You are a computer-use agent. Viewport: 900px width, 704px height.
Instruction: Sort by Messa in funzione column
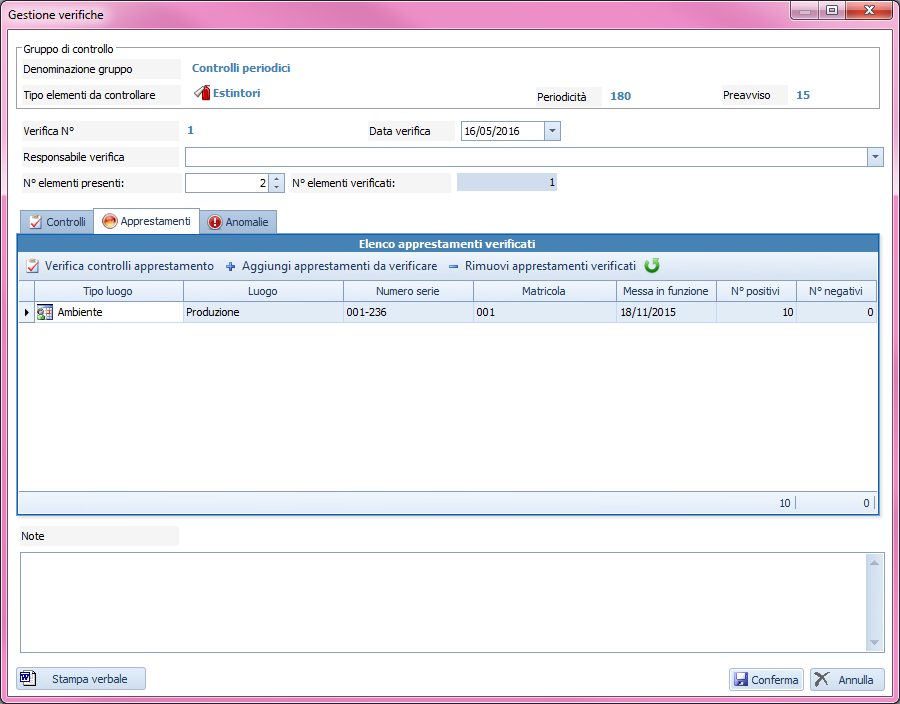click(x=666, y=291)
